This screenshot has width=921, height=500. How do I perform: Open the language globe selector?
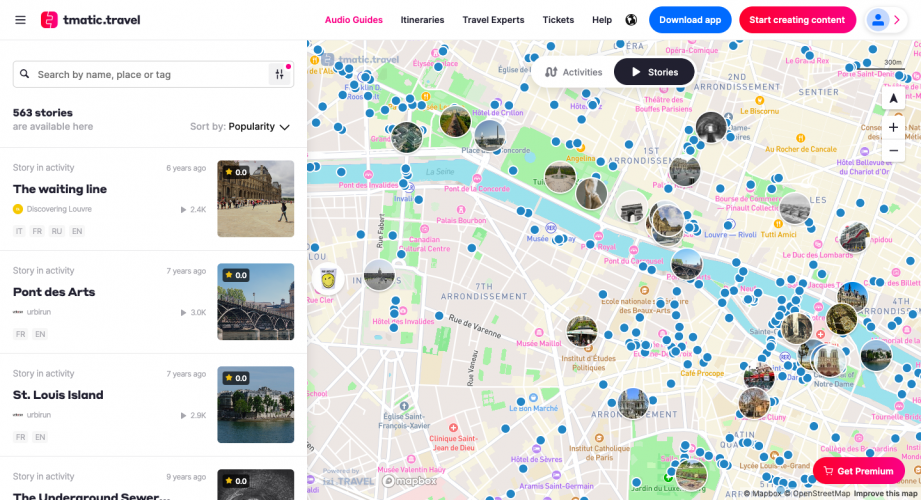[x=631, y=20]
